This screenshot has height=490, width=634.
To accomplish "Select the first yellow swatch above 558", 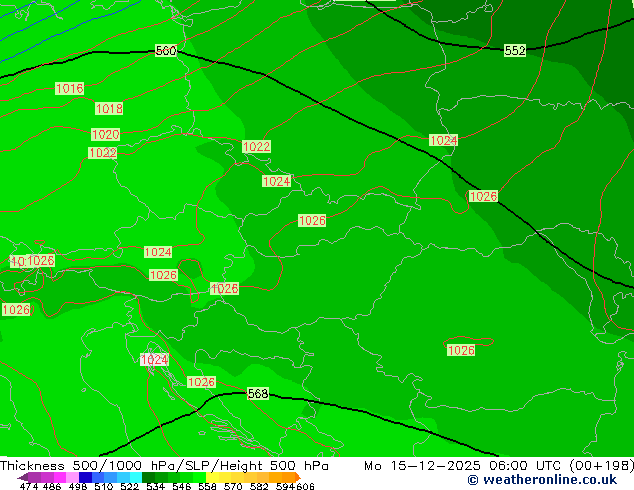I will [212, 477].
